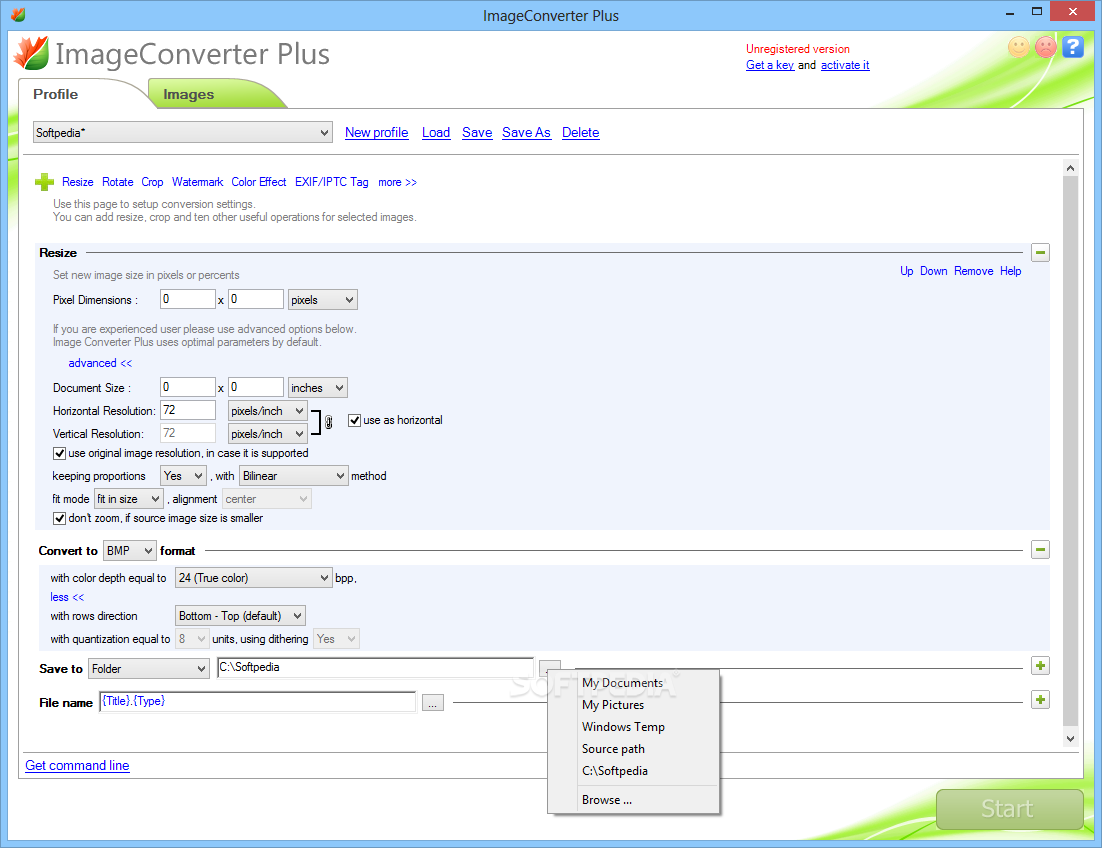Screen dimensions: 1102x848
Task: Click the green plus add-operation icon
Action: click(44, 182)
